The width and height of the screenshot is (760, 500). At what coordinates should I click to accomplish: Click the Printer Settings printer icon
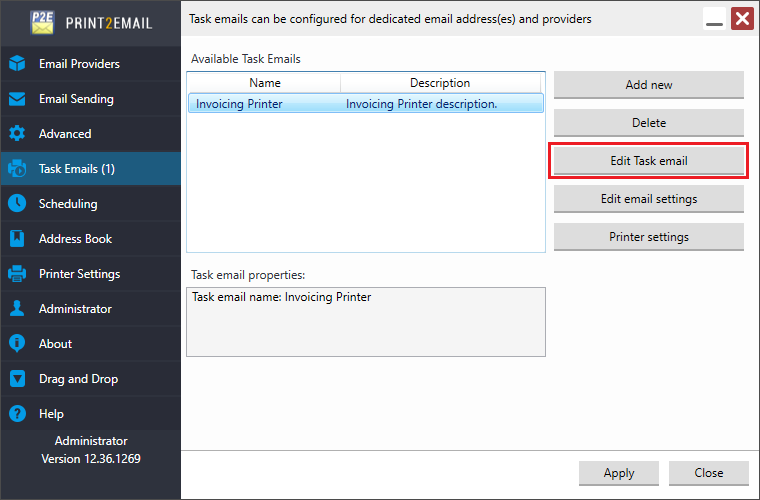pos(17,274)
